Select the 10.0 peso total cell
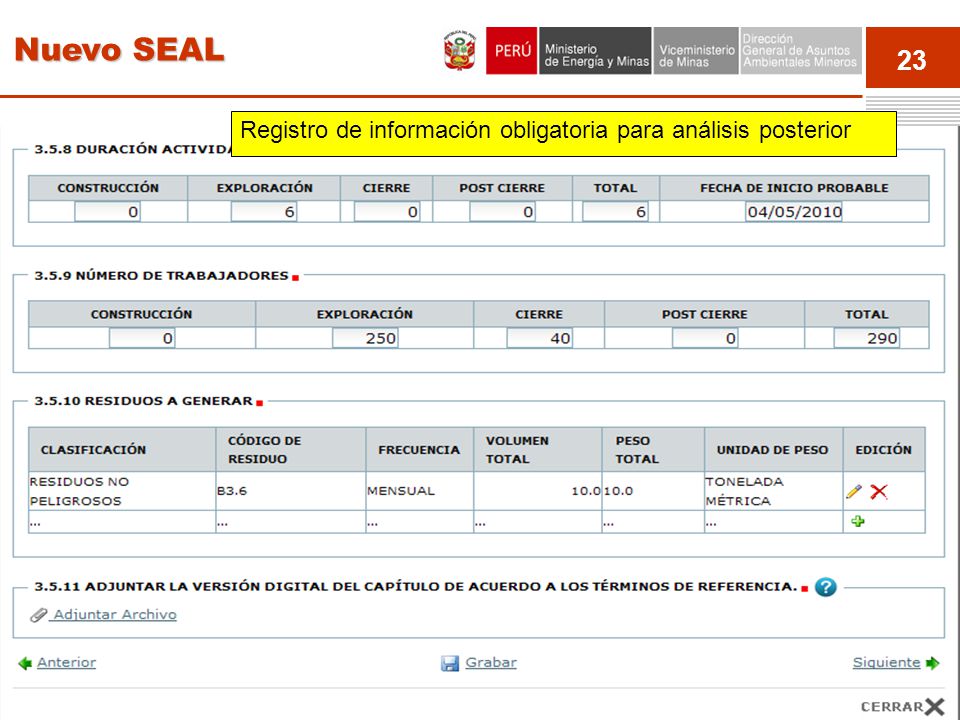 tap(653, 491)
